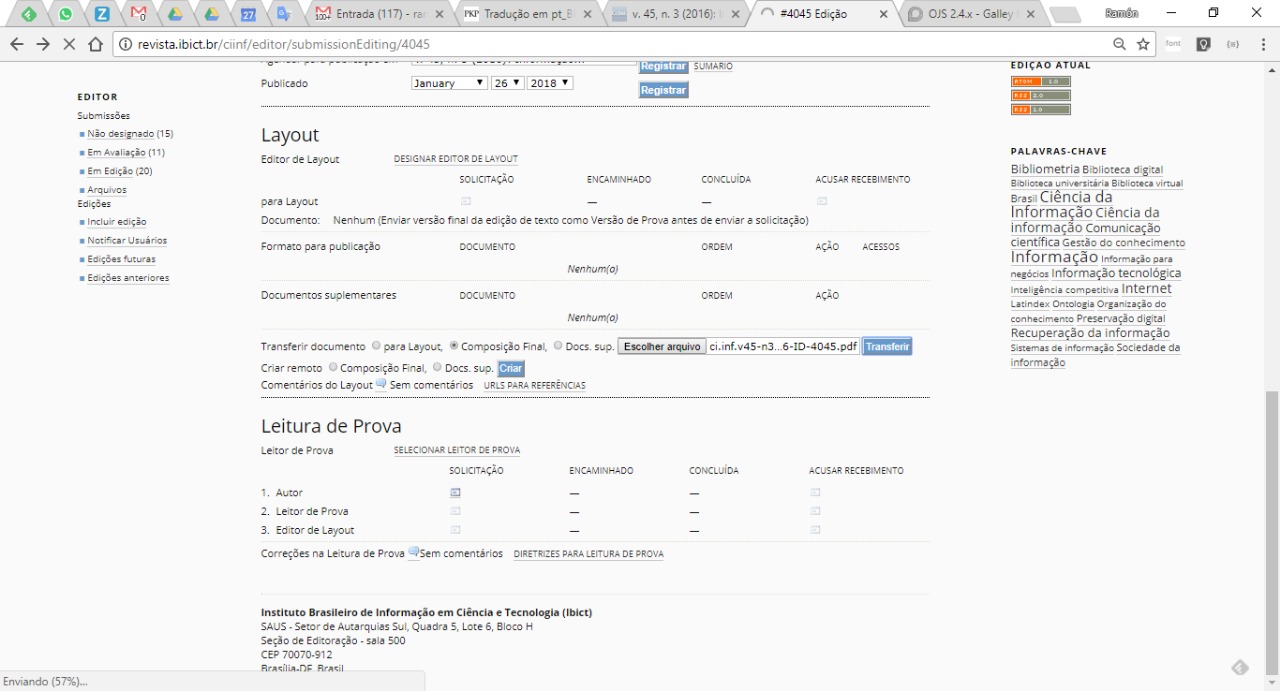
Task: Open a new browser tab
Action: 1066,15
